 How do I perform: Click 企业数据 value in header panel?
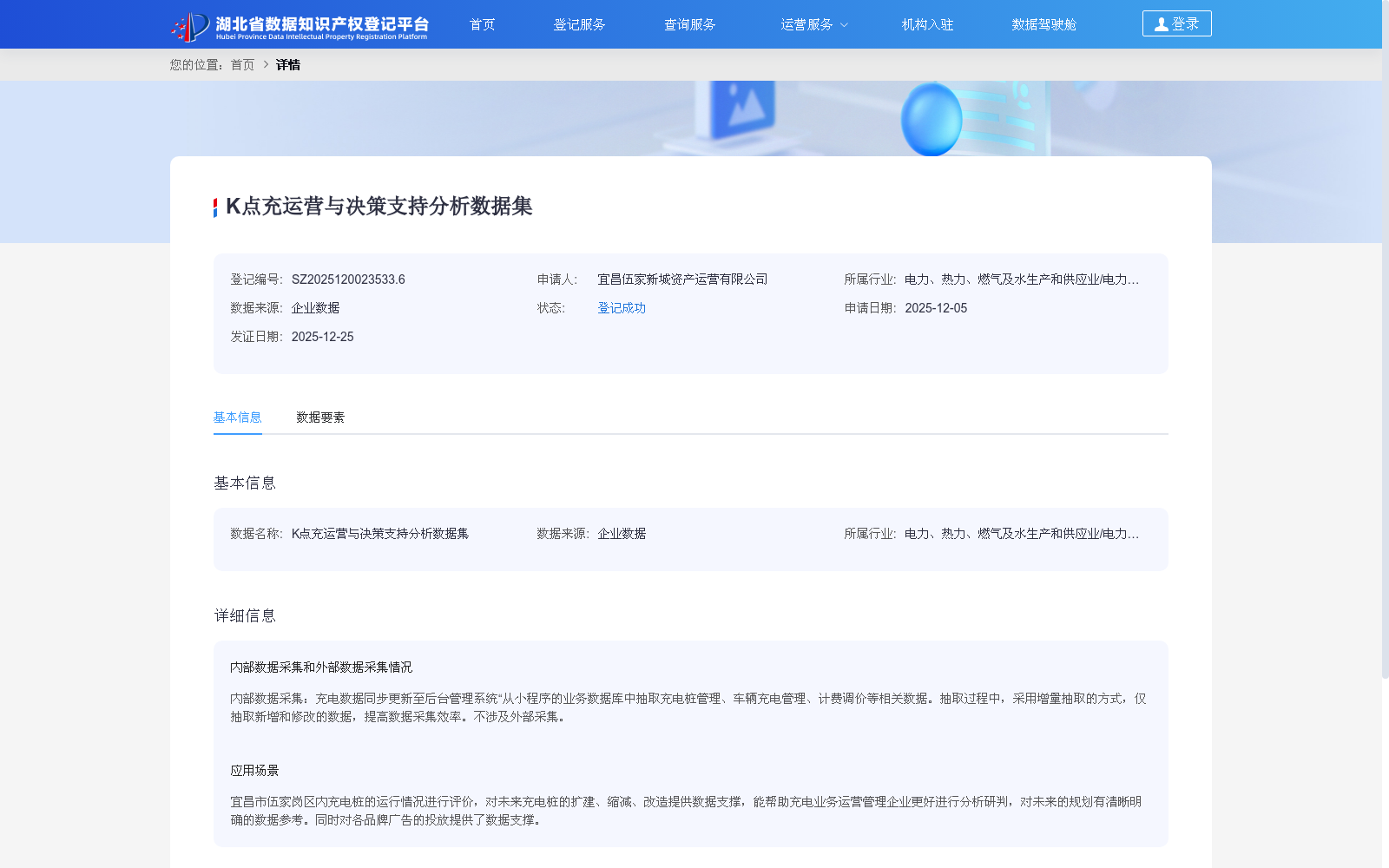pyautogui.click(x=315, y=308)
